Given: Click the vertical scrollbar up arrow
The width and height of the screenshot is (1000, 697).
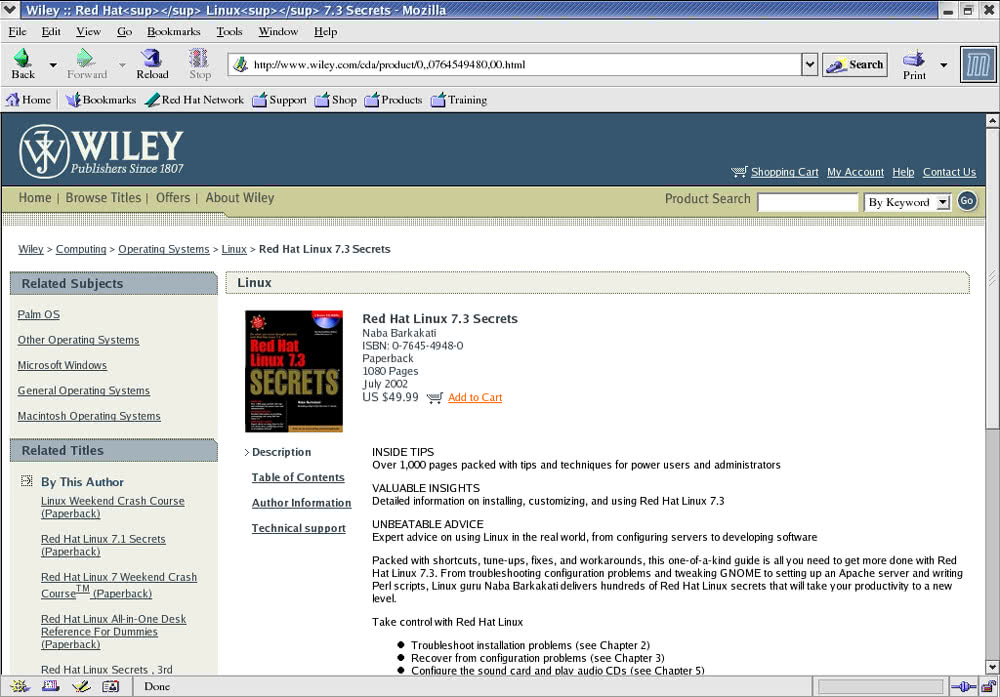Looking at the screenshot, I should pyautogui.click(x=992, y=121).
